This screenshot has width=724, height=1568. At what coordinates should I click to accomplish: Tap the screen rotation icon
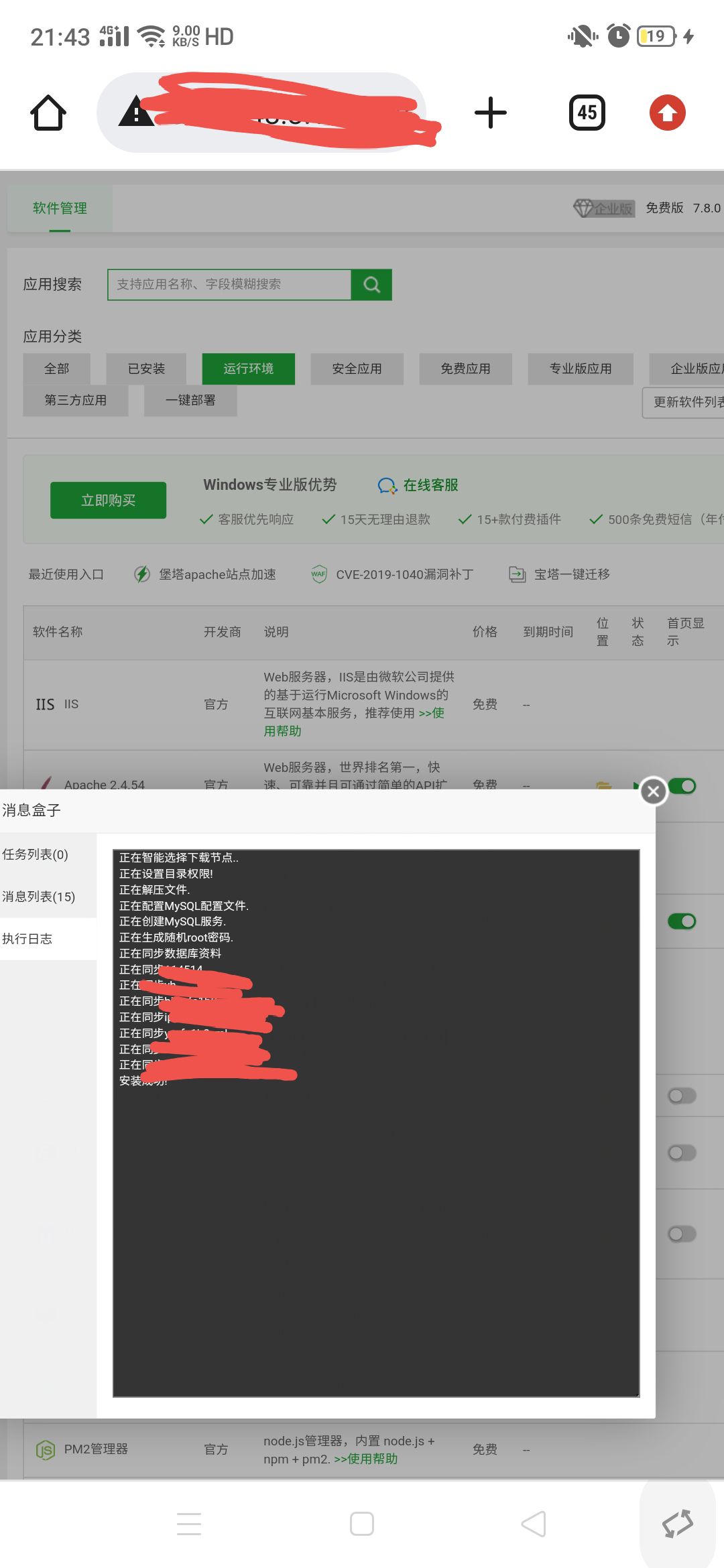pyautogui.click(x=678, y=1523)
